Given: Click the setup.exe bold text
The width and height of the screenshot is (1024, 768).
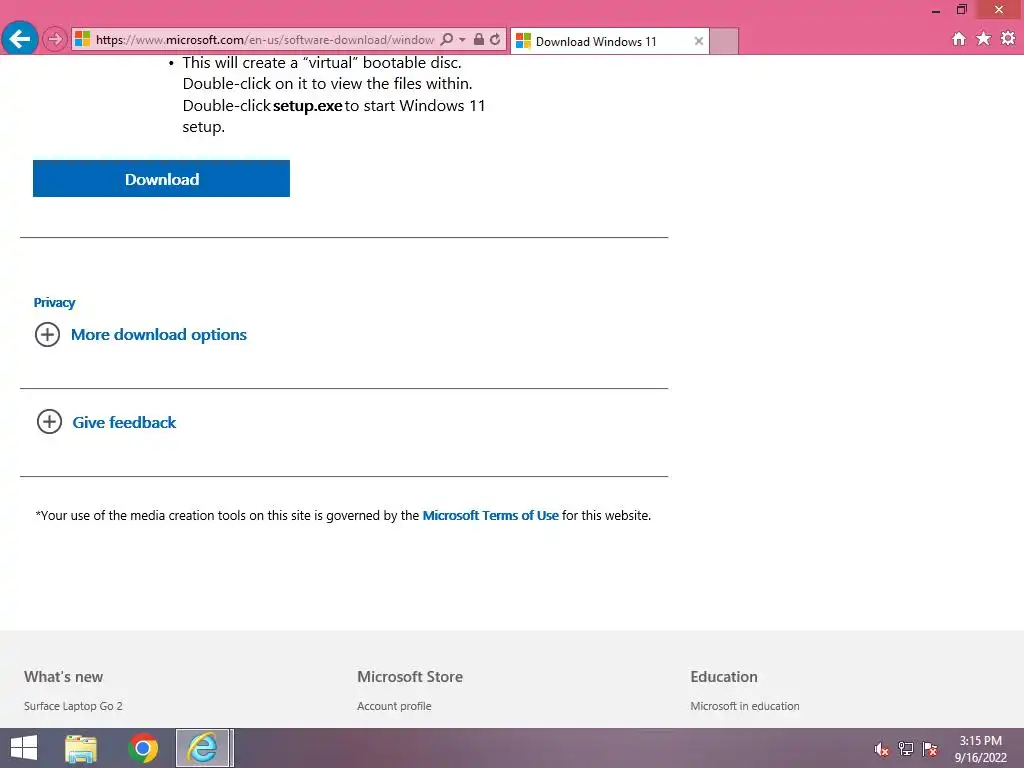Looking at the screenshot, I should (308, 106).
